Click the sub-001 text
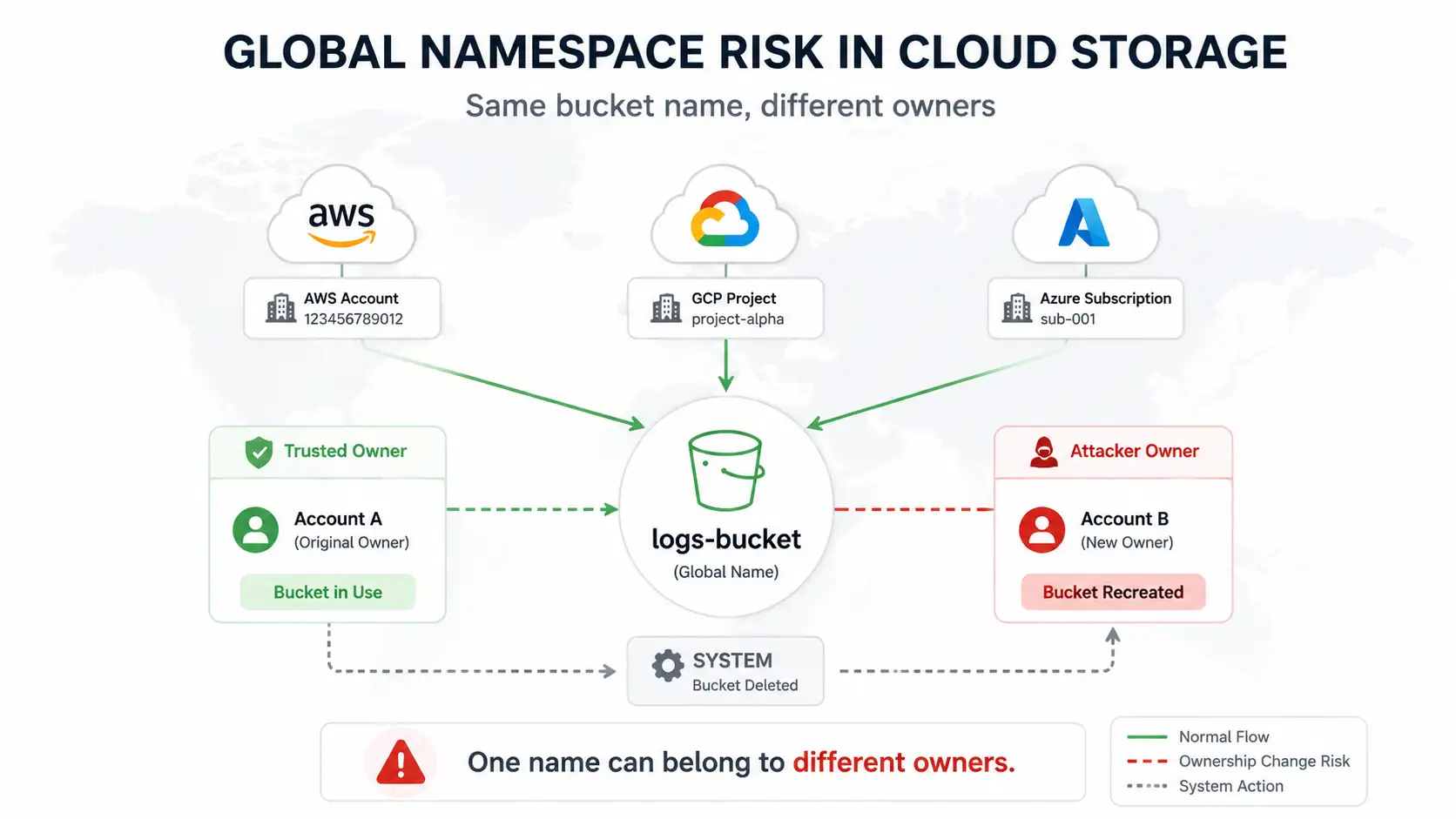Viewport: 1456px width, 819px height. 1068,319
